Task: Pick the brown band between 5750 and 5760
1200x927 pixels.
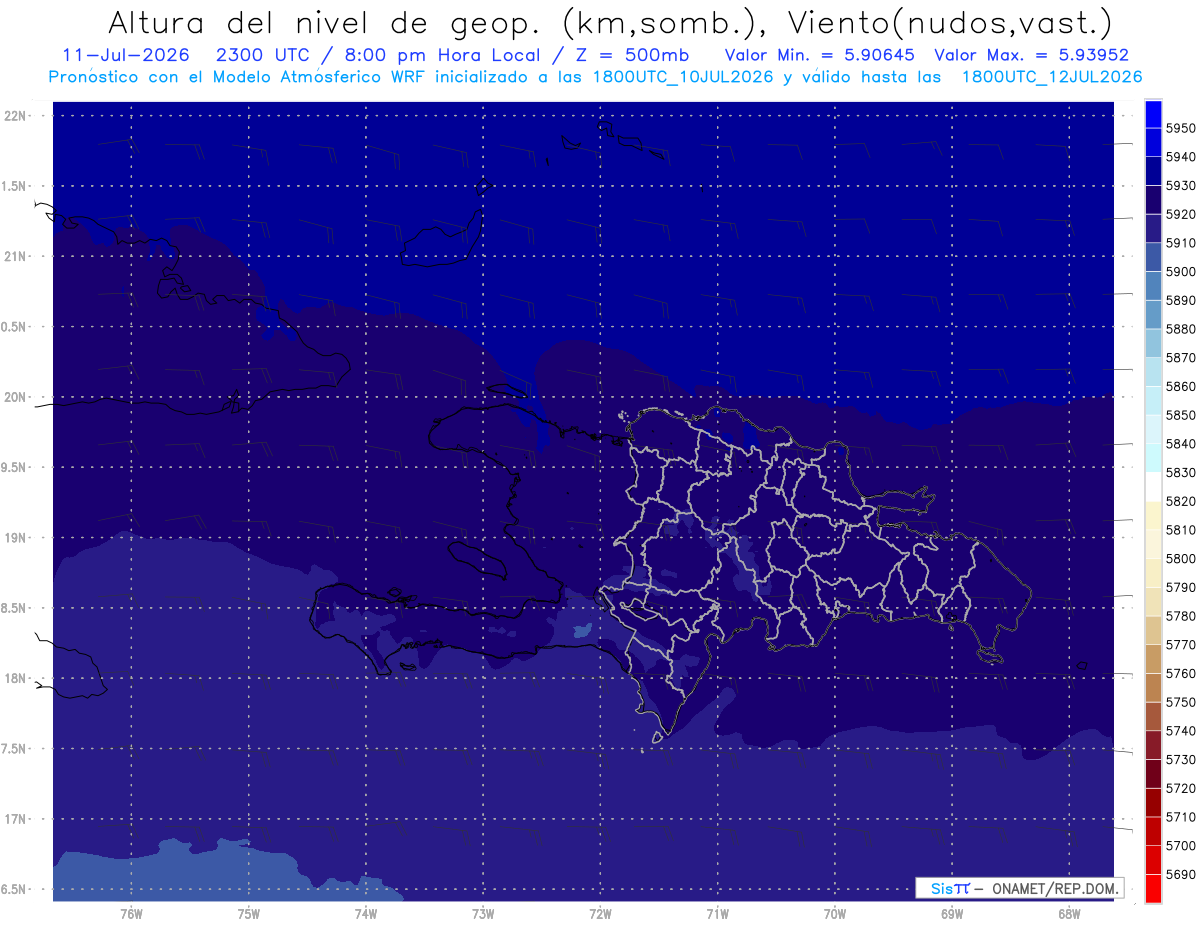Action: click(x=1153, y=688)
